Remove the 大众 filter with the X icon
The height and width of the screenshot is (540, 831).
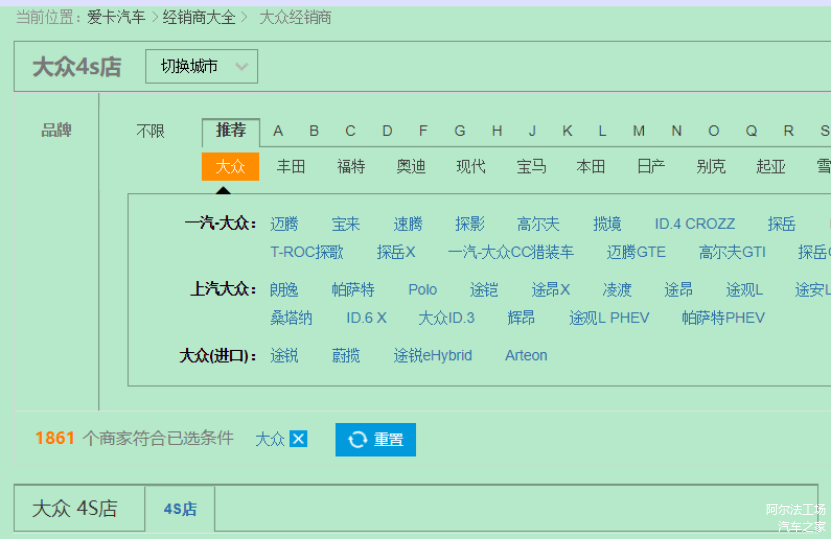[298, 439]
